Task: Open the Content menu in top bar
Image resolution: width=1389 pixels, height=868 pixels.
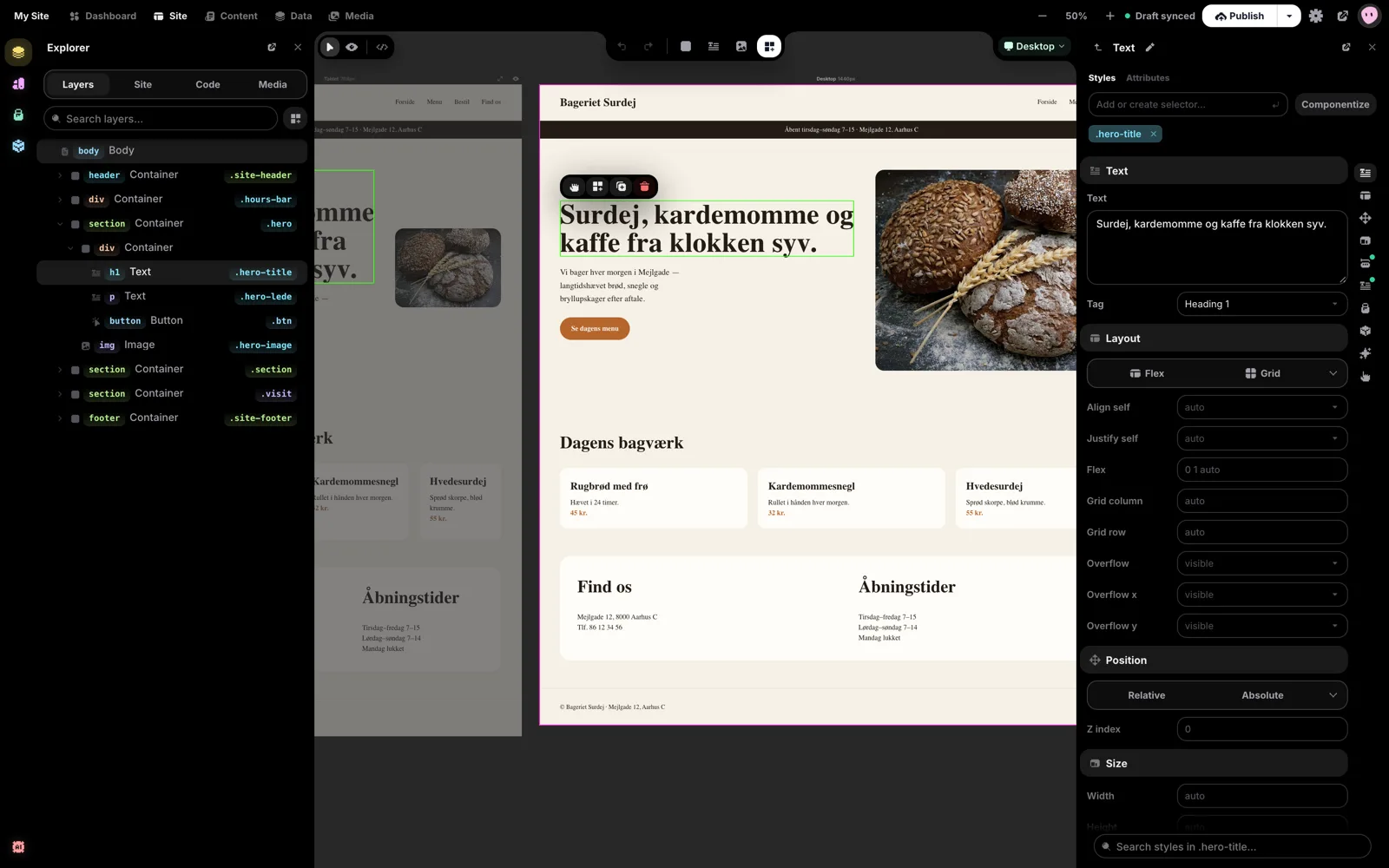Action: coord(231,16)
